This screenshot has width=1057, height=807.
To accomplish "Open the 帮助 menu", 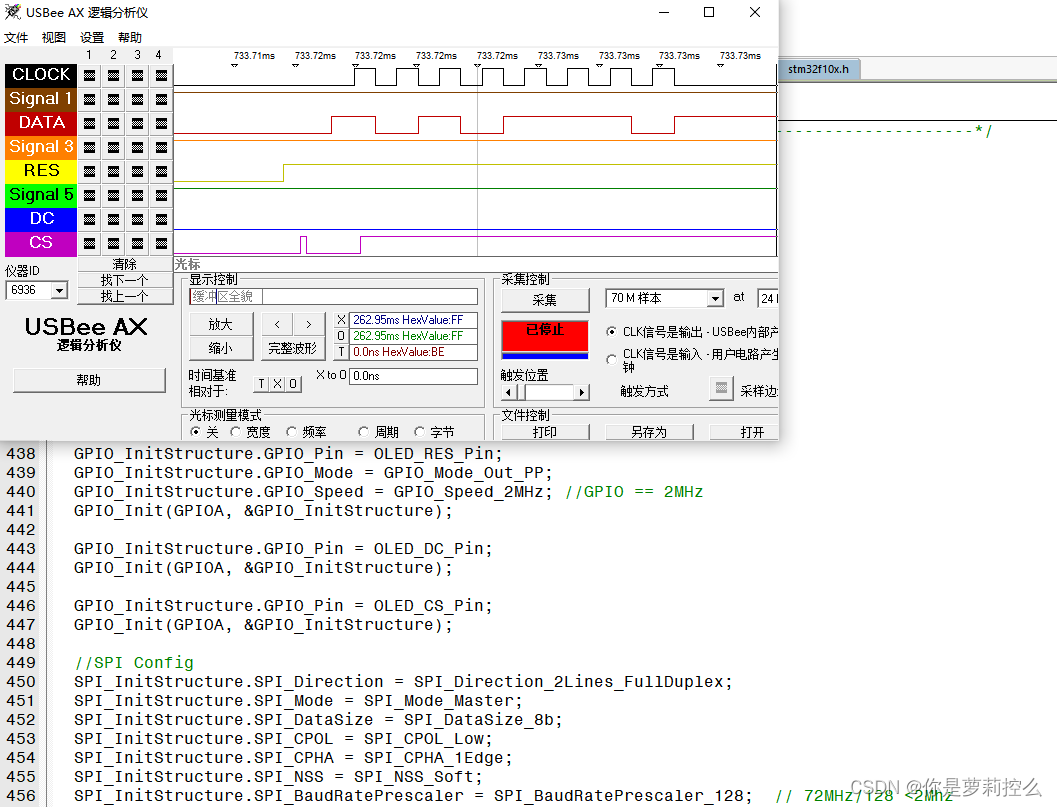I will 130,38.
